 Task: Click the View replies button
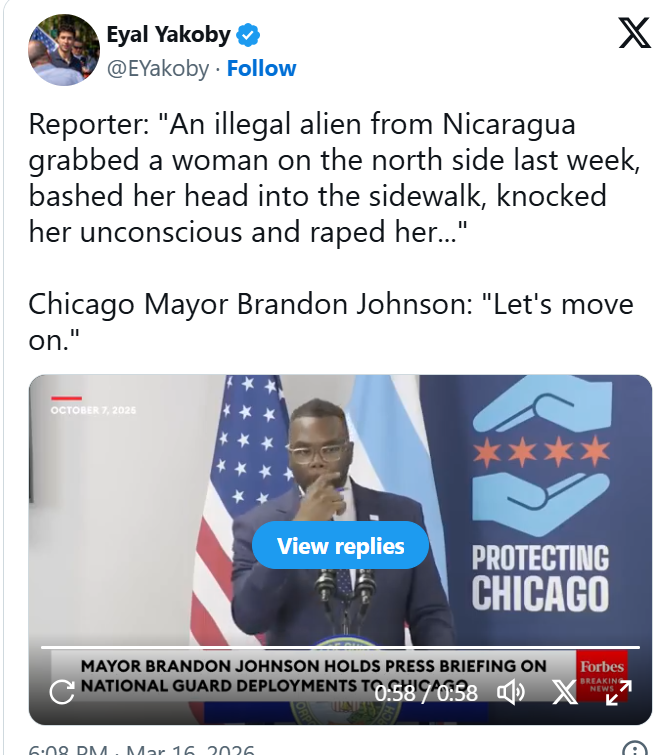pyautogui.click(x=340, y=546)
